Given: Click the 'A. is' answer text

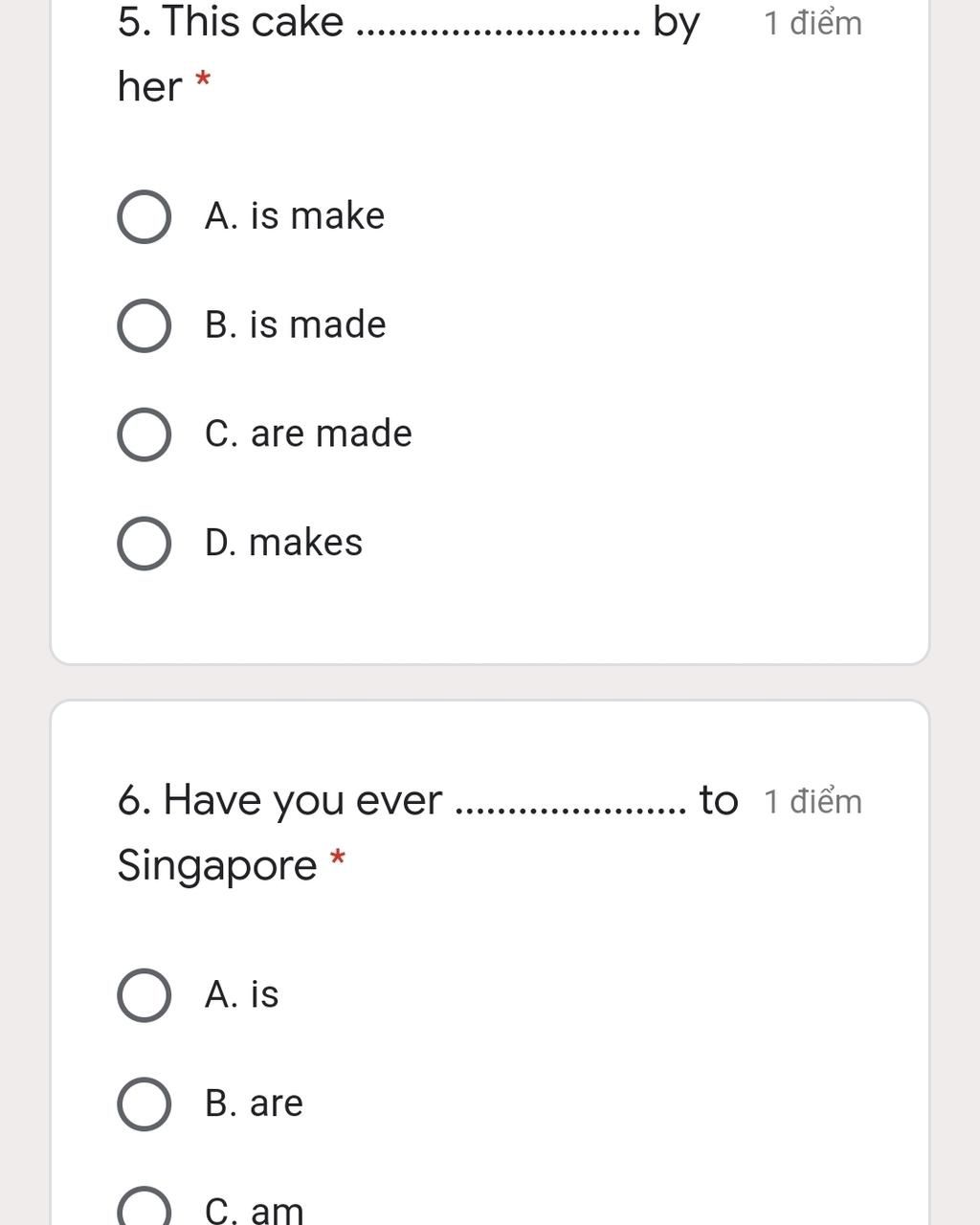Looking at the screenshot, I should [x=241, y=995].
